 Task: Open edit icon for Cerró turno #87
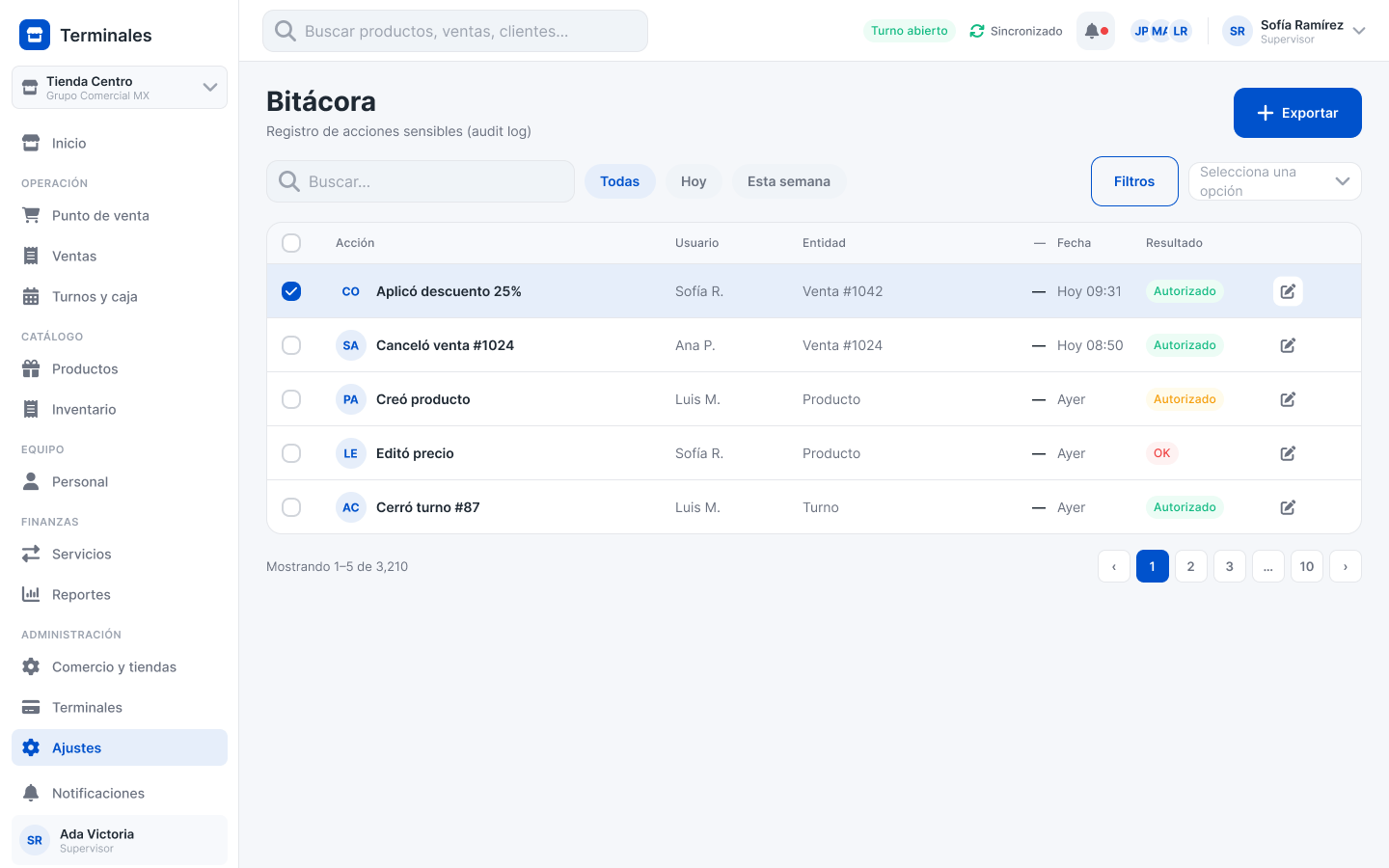point(1288,507)
